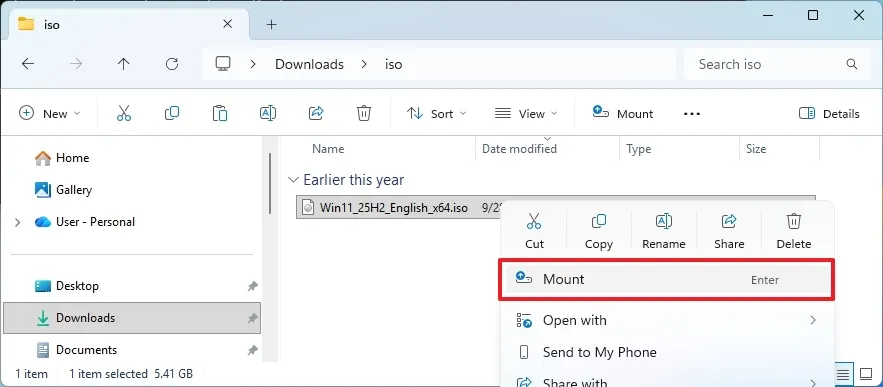This screenshot has height=387, width=883.
Task: Sort by the Type column header
Action: coord(639,149)
